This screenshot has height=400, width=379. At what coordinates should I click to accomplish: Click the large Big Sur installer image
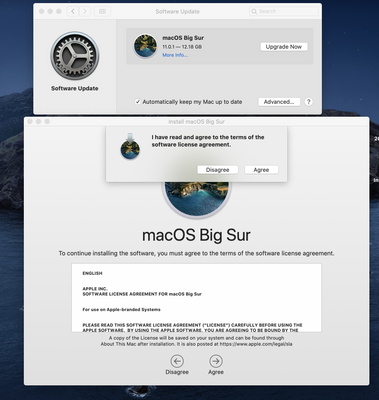197,199
